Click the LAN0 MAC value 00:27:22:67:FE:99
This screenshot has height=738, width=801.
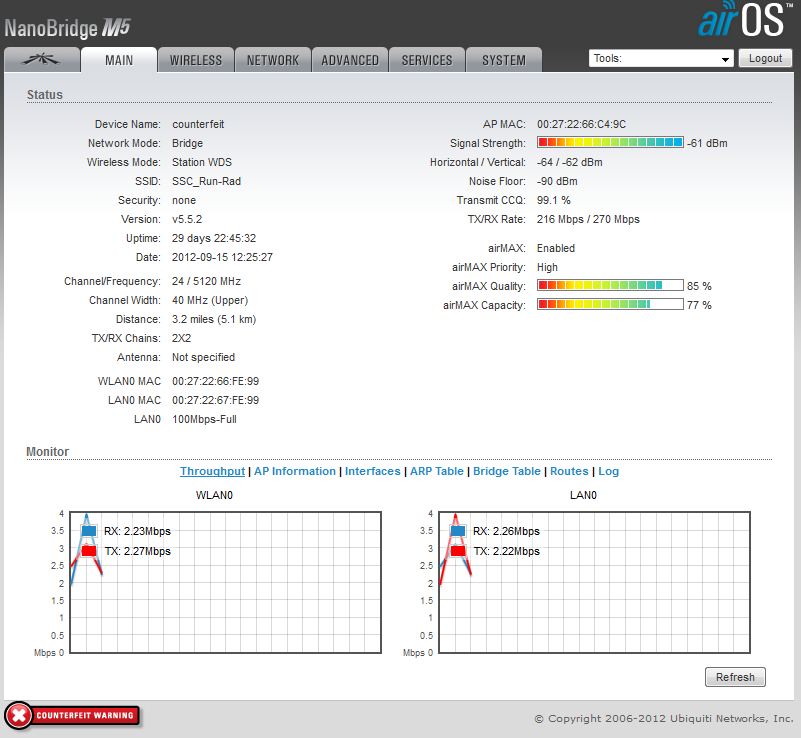[x=216, y=400]
